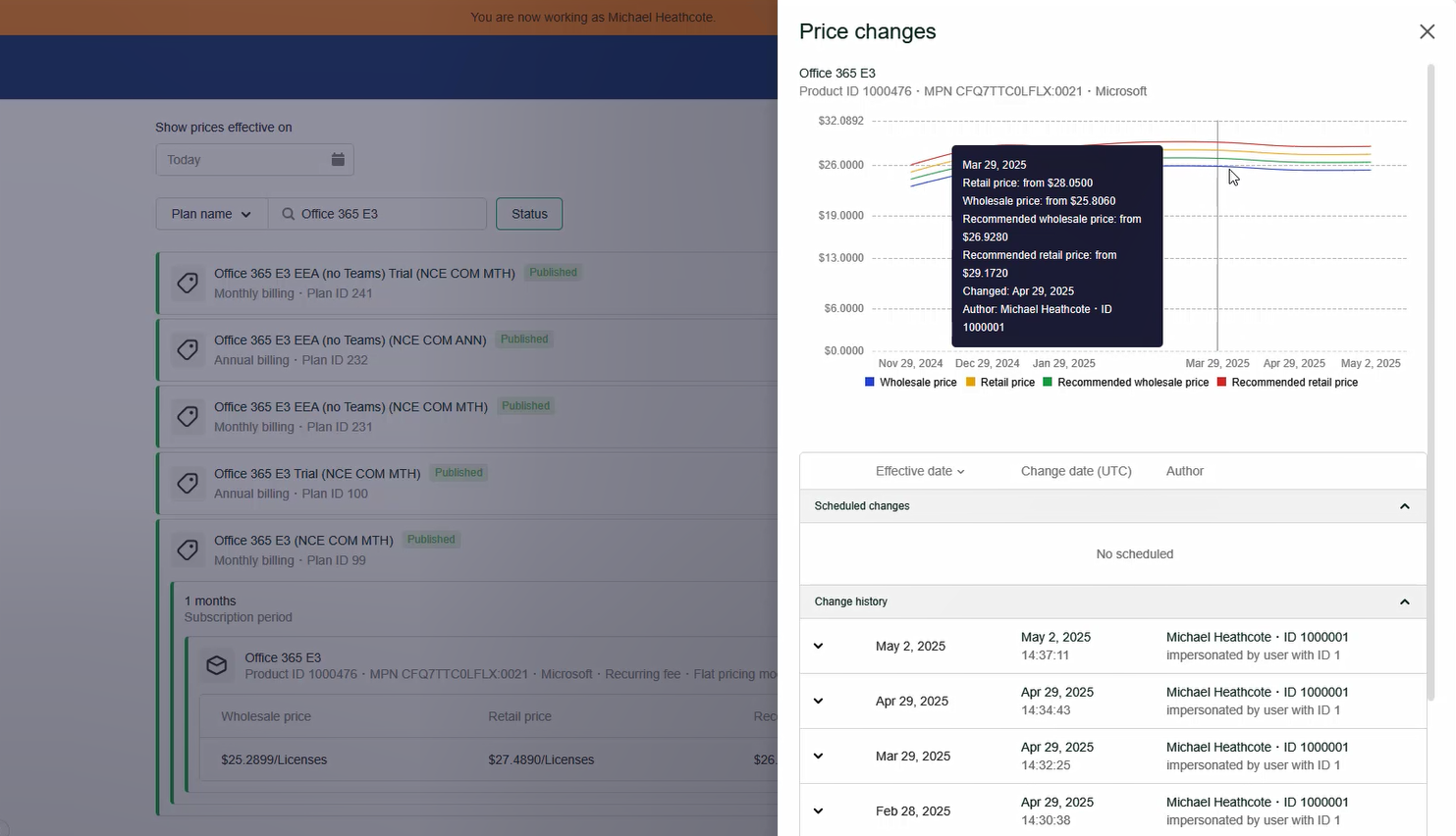Click the $25.2899/Licenses wholesale price
The height and width of the screenshot is (836, 1456).
tap(274, 759)
